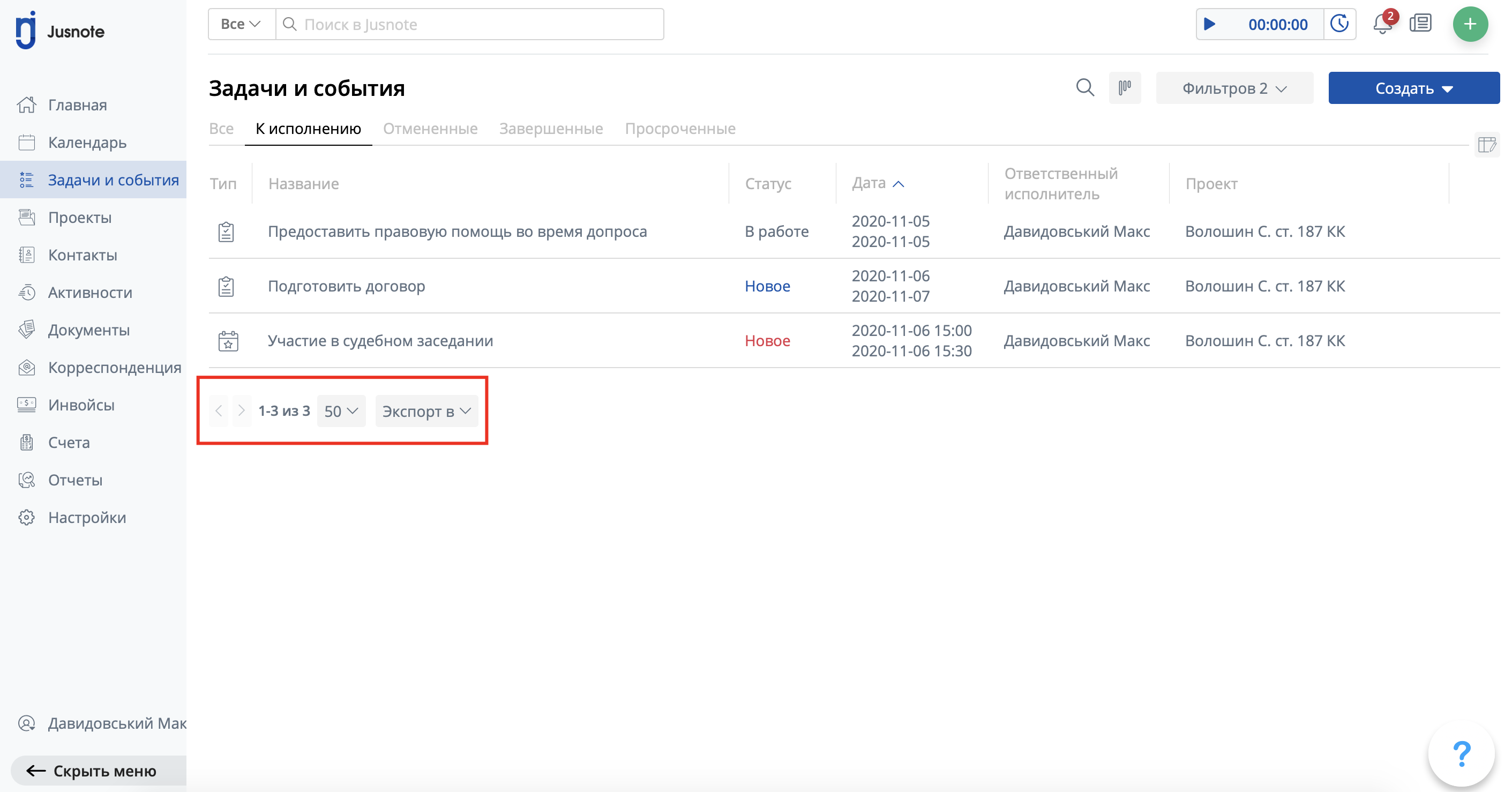Open notifications bell
The height and width of the screenshot is (792, 1512).
click(1382, 24)
